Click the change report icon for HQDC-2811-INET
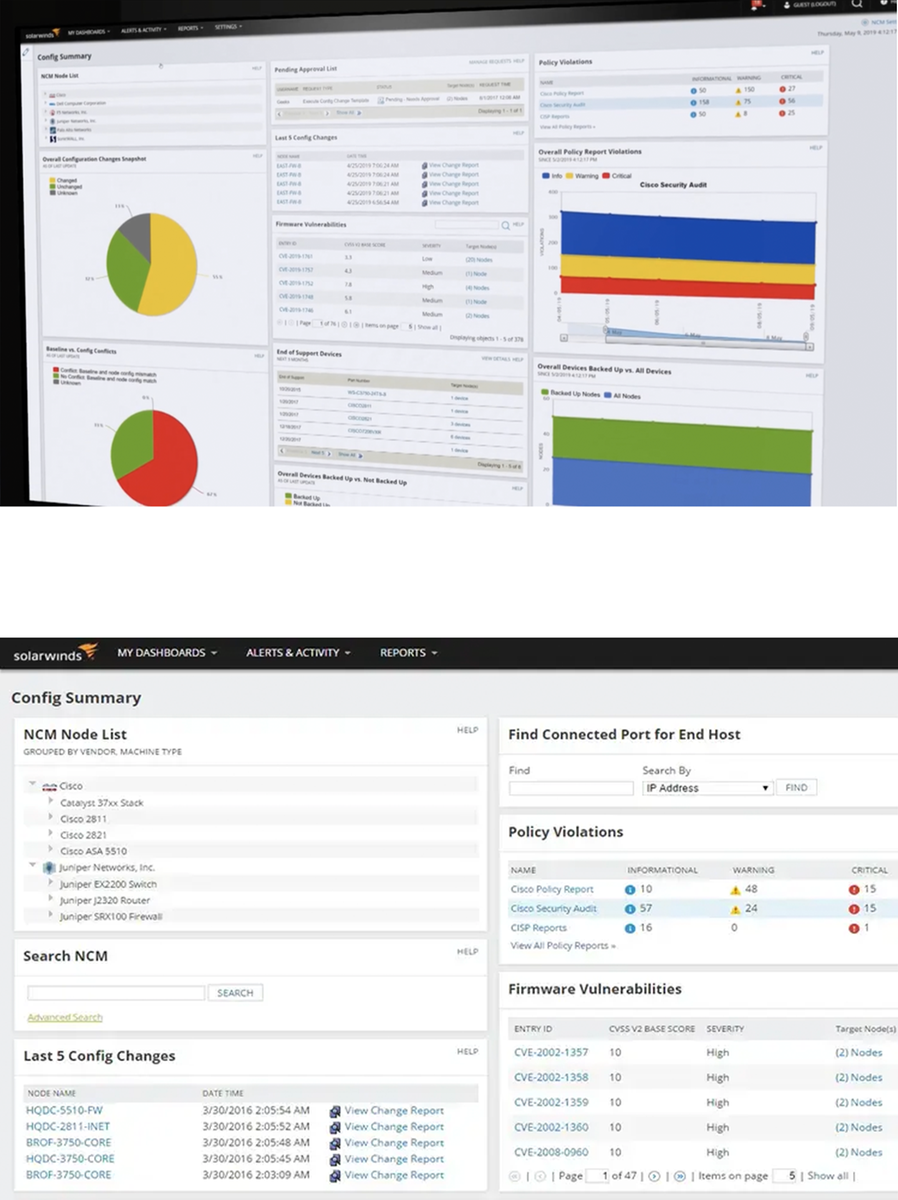This screenshot has height=1200, width=898. coord(336,1126)
